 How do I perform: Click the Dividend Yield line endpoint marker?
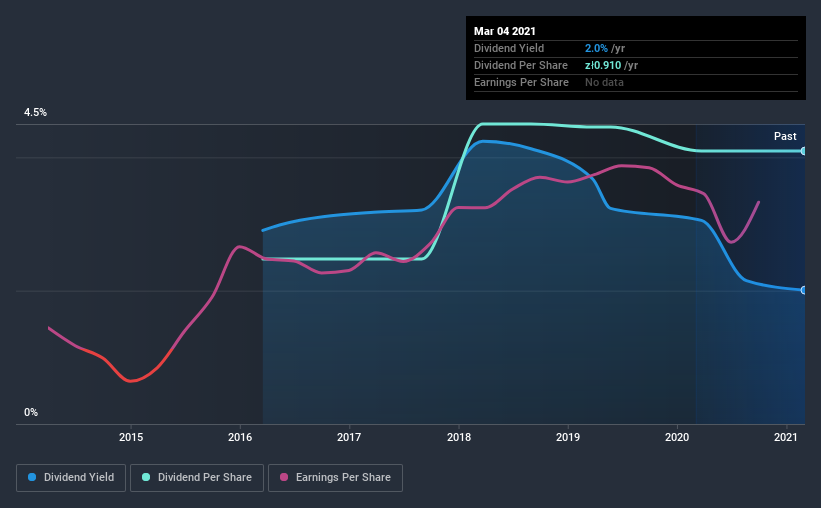(x=803, y=290)
